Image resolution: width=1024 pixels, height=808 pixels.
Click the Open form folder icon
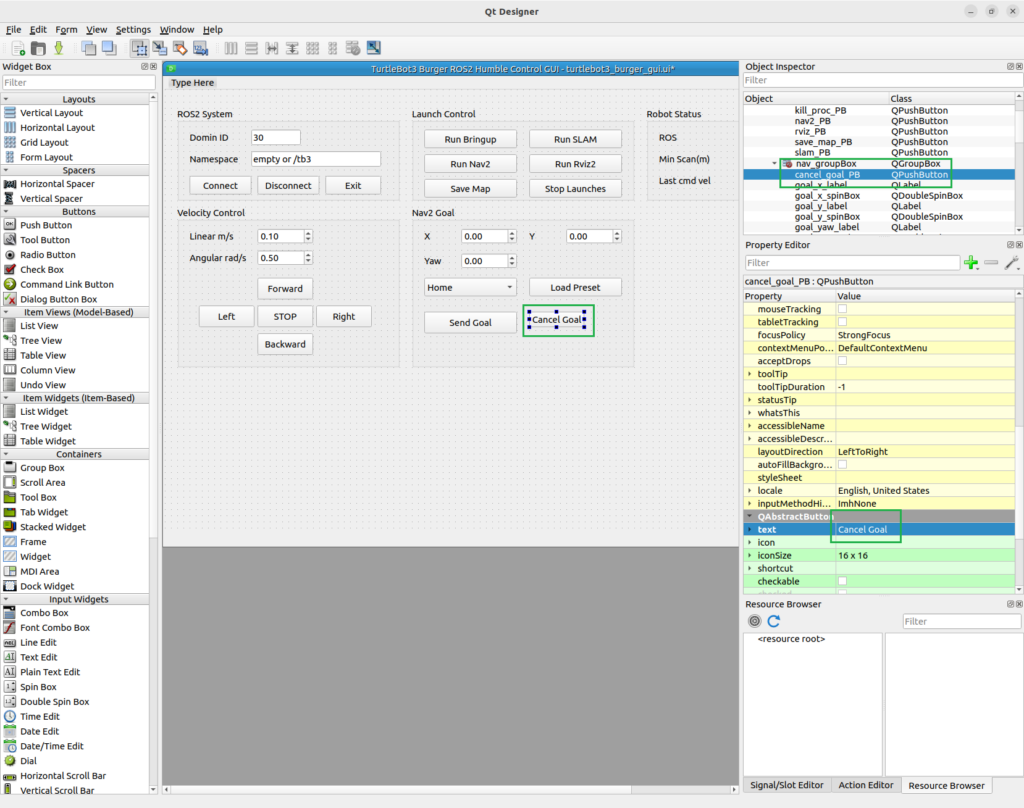[x=39, y=48]
